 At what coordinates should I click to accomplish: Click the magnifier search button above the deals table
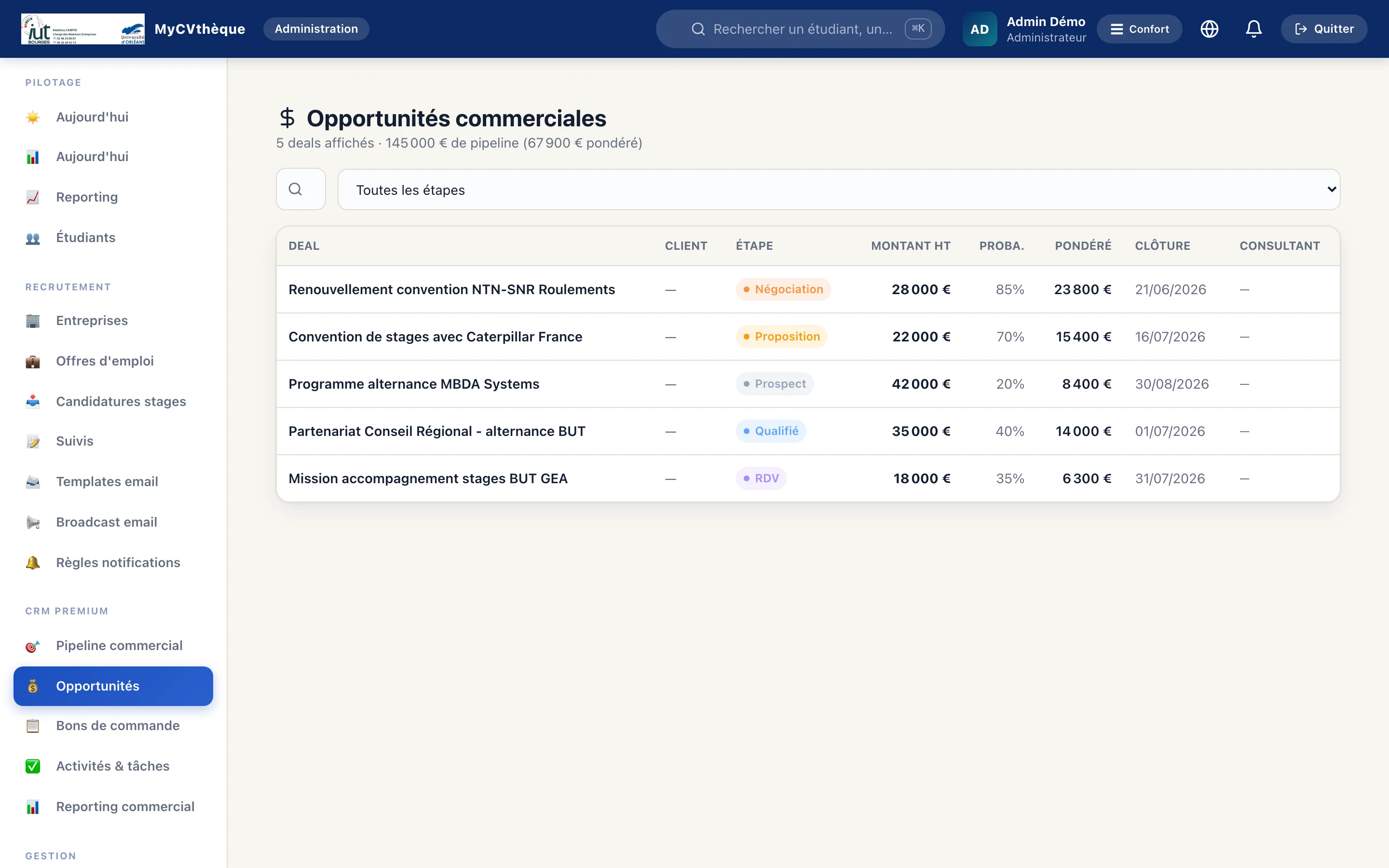(301, 189)
